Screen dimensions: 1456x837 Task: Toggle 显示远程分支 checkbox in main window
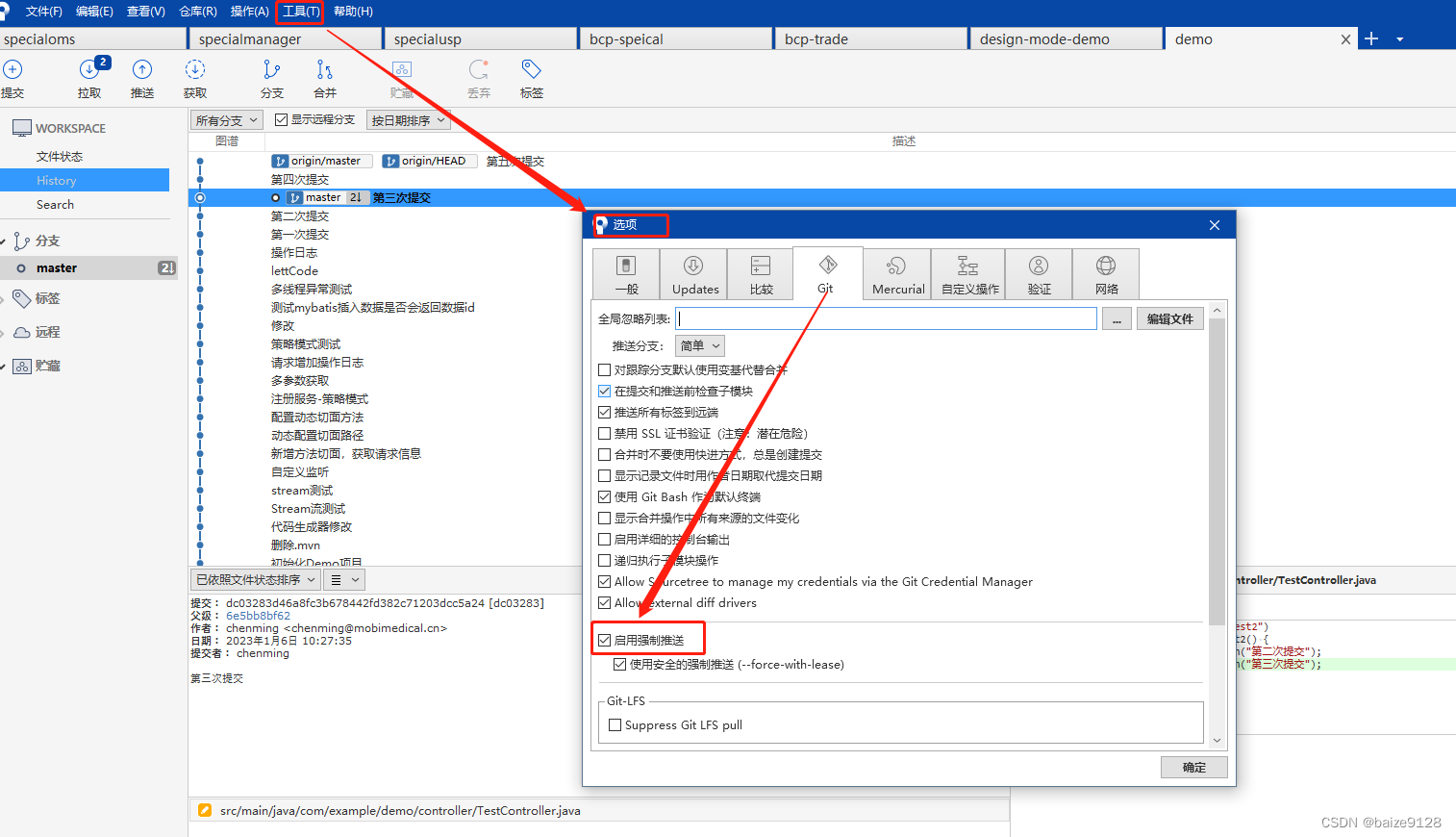point(282,119)
